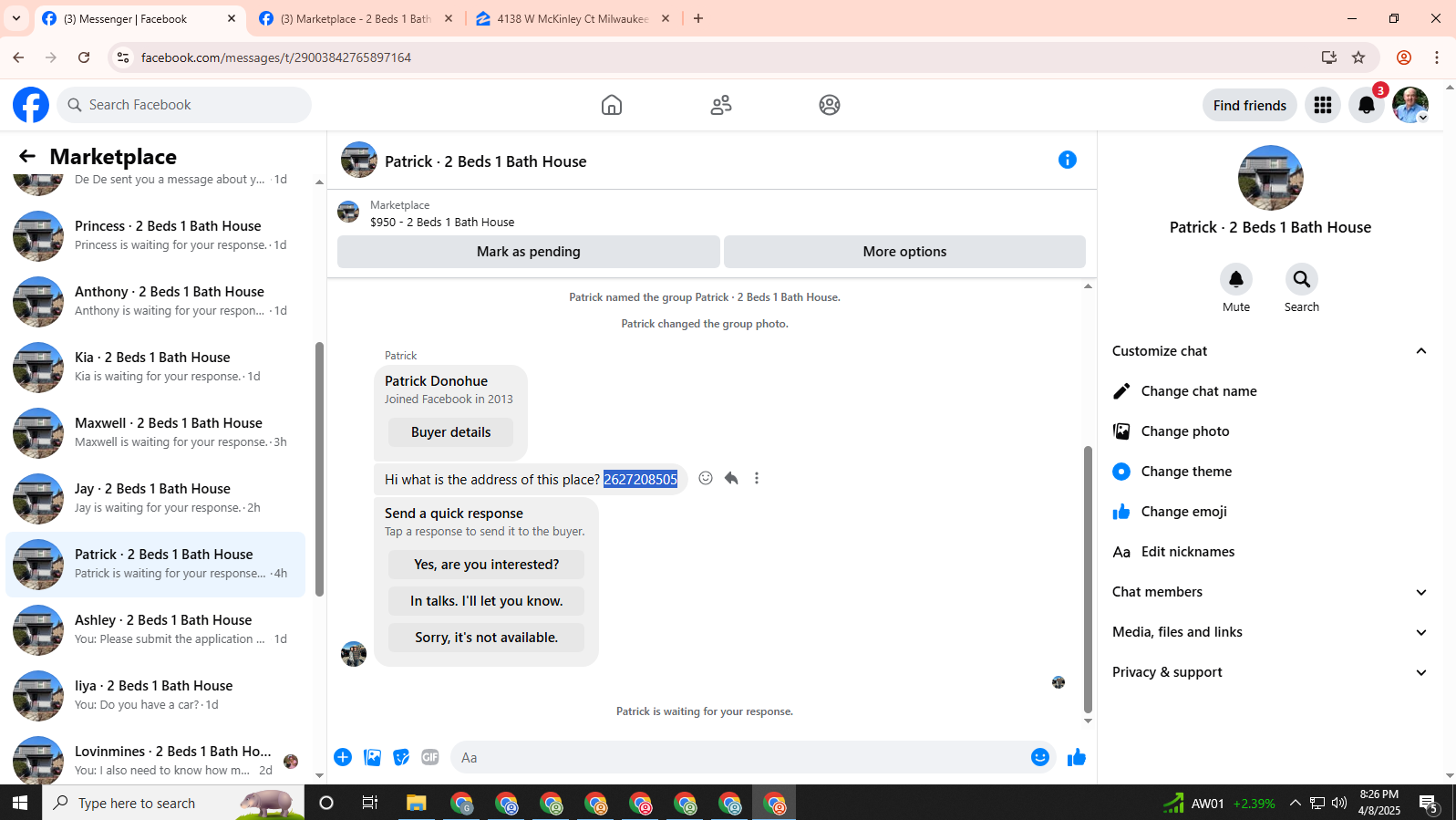Image resolution: width=1456 pixels, height=820 pixels.
Task: Open browser tab search dropdown
Action: (16, 18)
